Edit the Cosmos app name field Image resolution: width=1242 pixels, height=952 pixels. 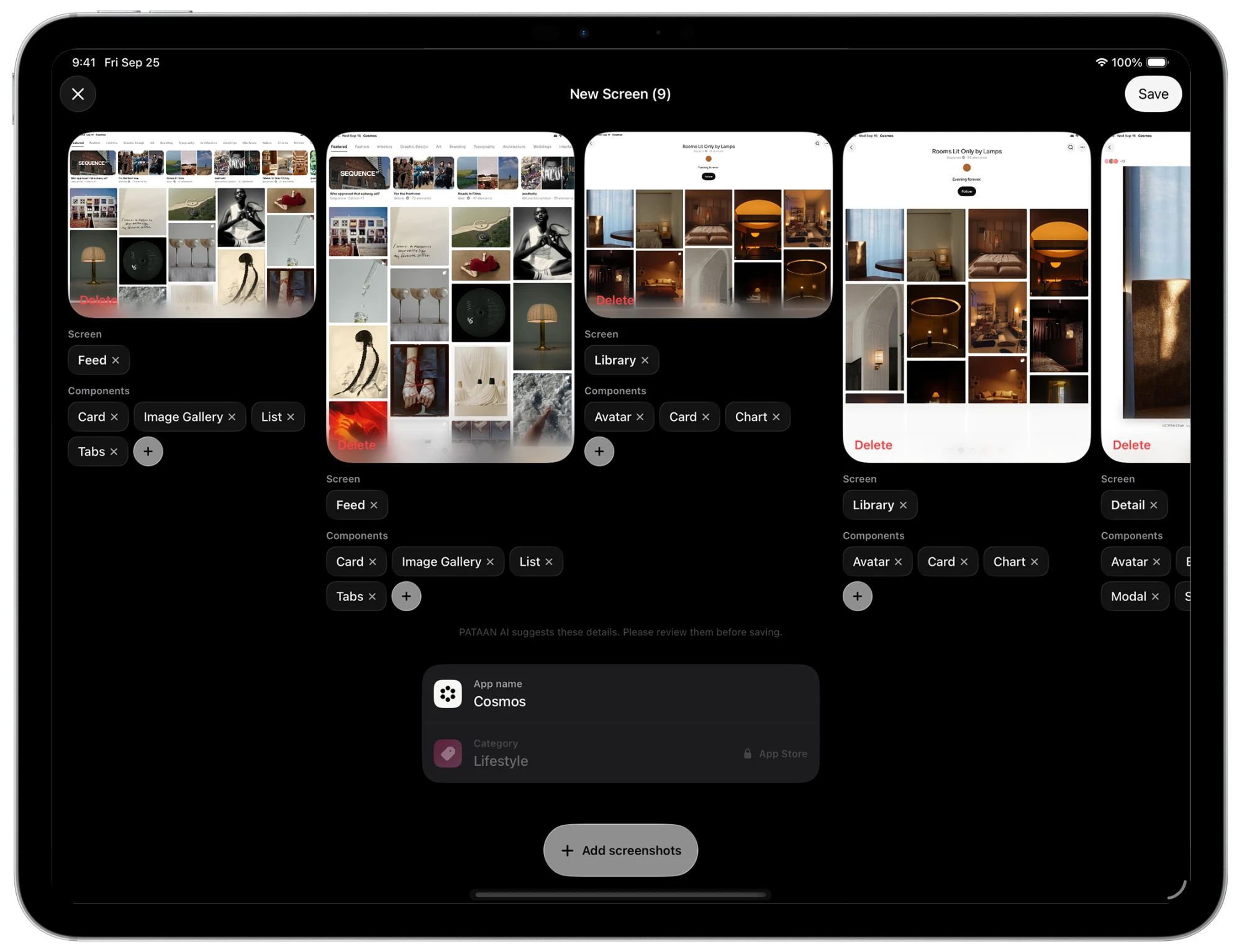coord(620,694)
